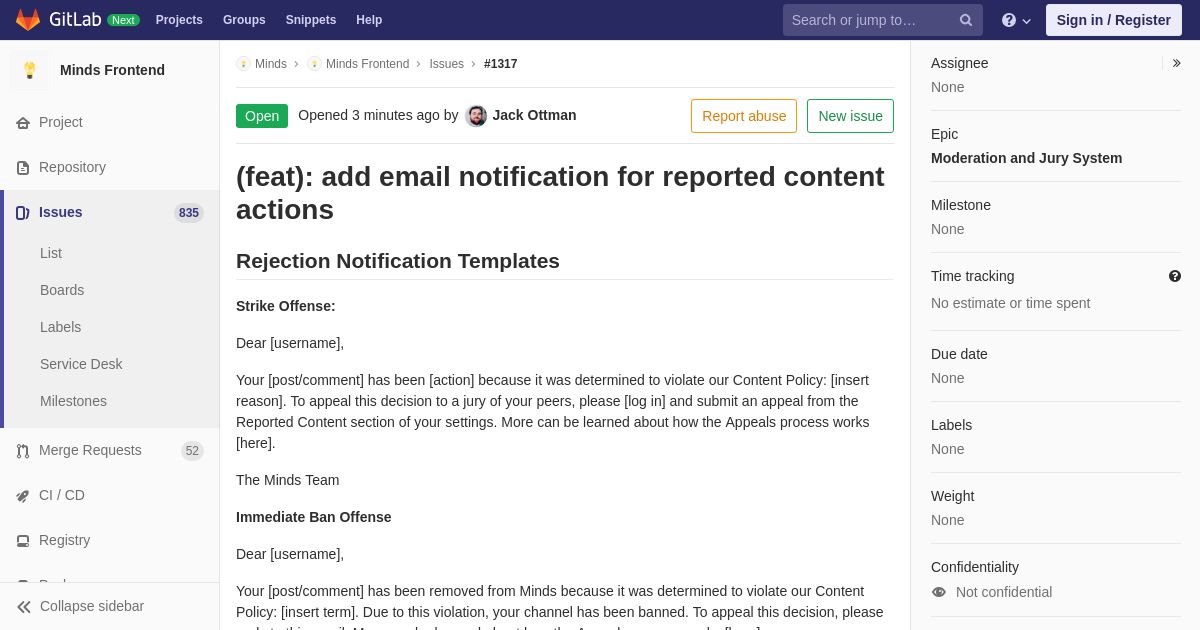Image resolution: width=1200 pixels, height=630 pixels.
Task: Open the help question mark menu
Action: coord(1016,20)
